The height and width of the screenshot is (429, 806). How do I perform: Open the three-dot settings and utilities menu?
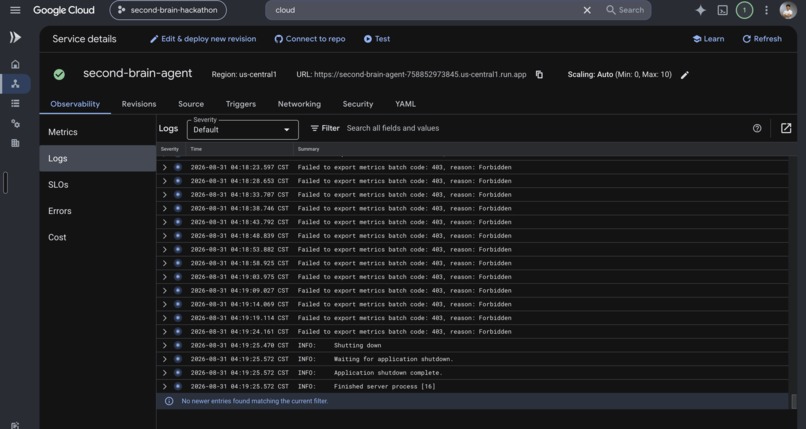[766, 10]
